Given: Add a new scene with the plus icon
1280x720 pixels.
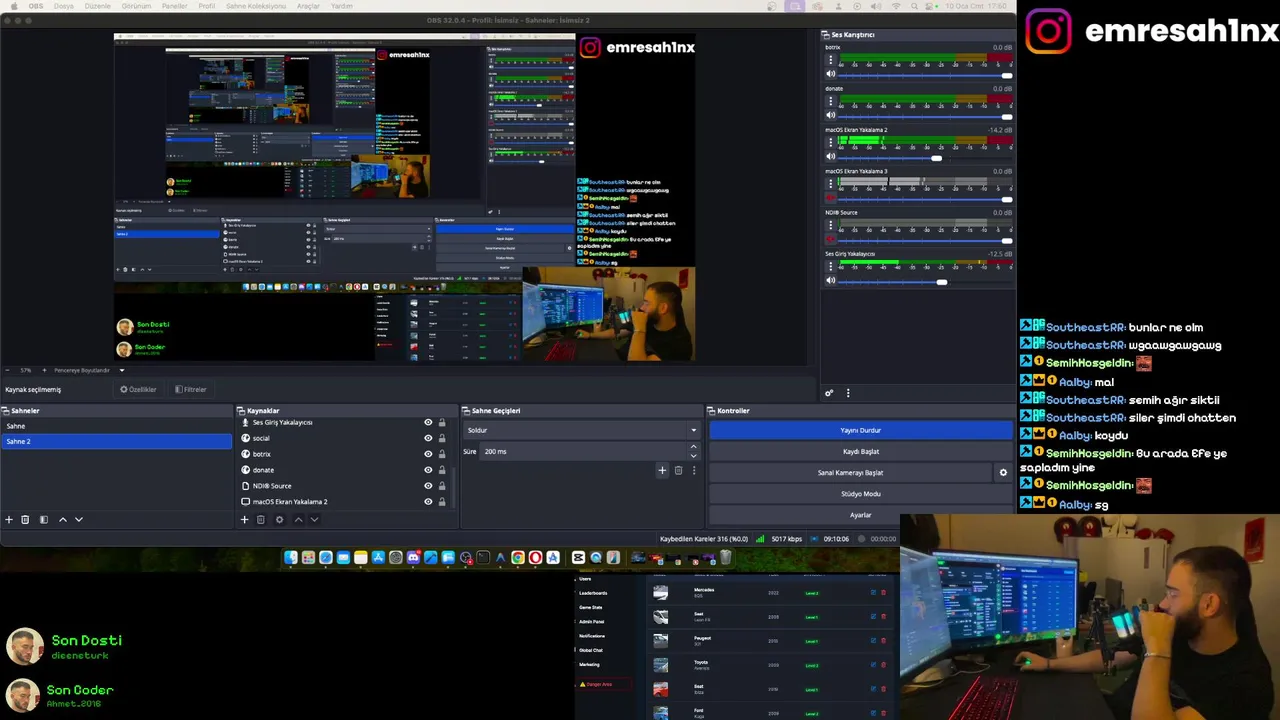Looking at the screenshot, I should (9, 520).
